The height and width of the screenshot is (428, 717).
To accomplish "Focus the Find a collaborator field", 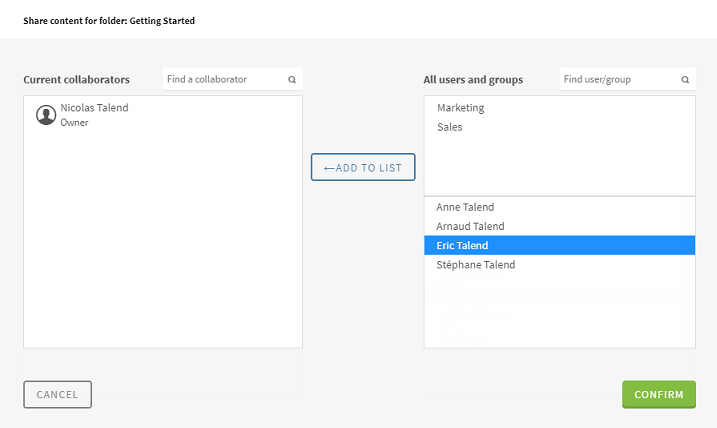I will point(224,79).
